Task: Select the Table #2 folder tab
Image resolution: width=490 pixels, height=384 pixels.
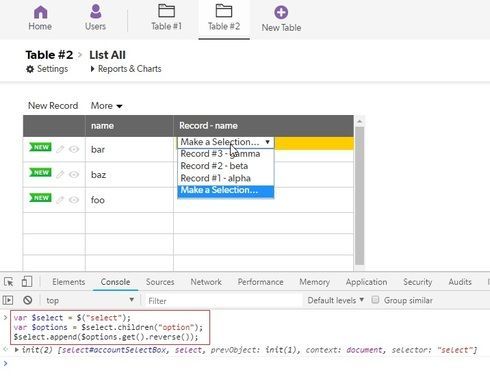Action: (224, 18)
